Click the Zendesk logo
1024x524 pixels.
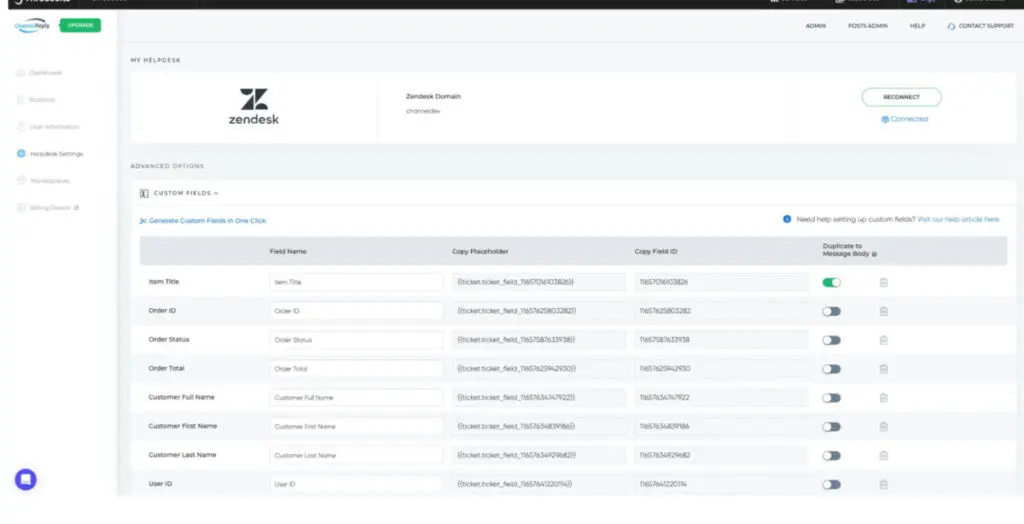tap(253, 106)
